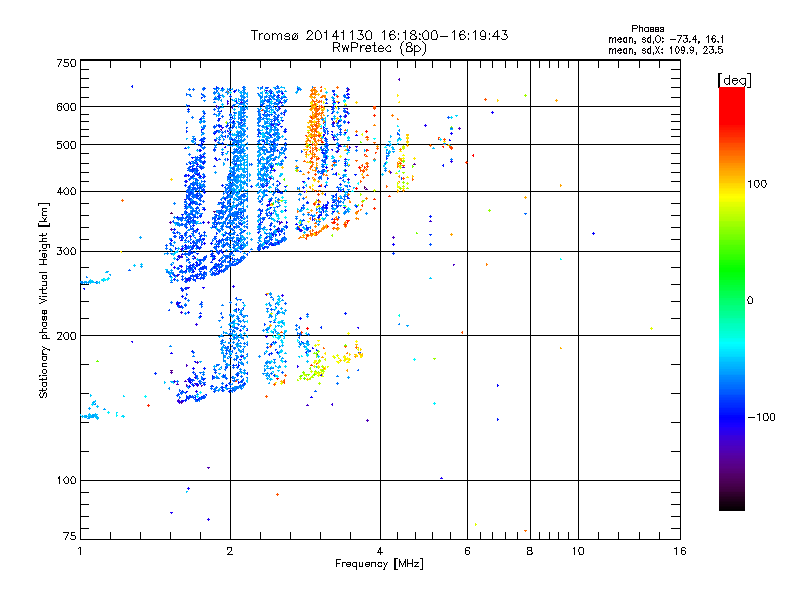Click the x-axis tick label '6'
This screenshot has height=600, width=800.
pos(467,551)
